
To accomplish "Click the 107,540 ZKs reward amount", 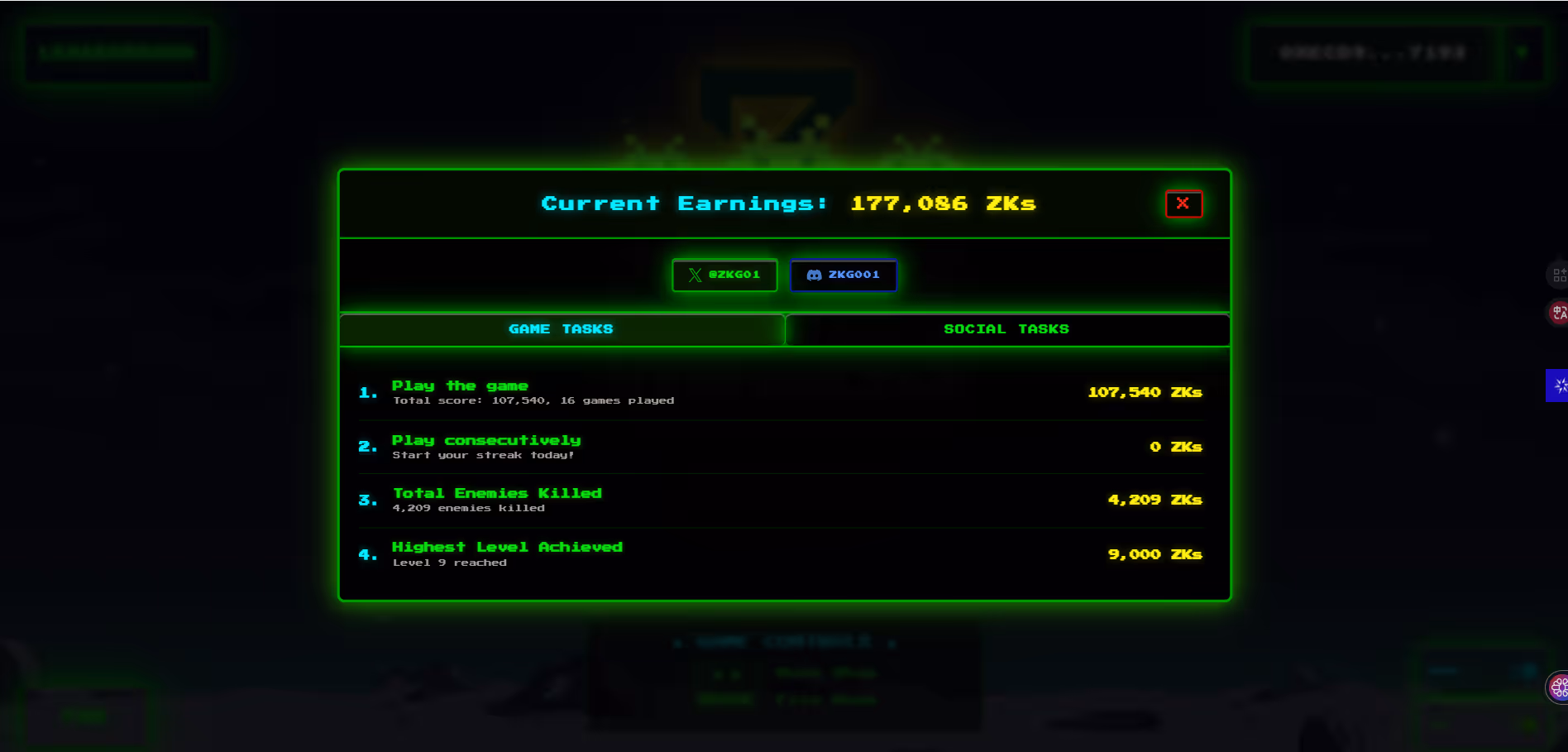I will click(x=1144, y=392).
